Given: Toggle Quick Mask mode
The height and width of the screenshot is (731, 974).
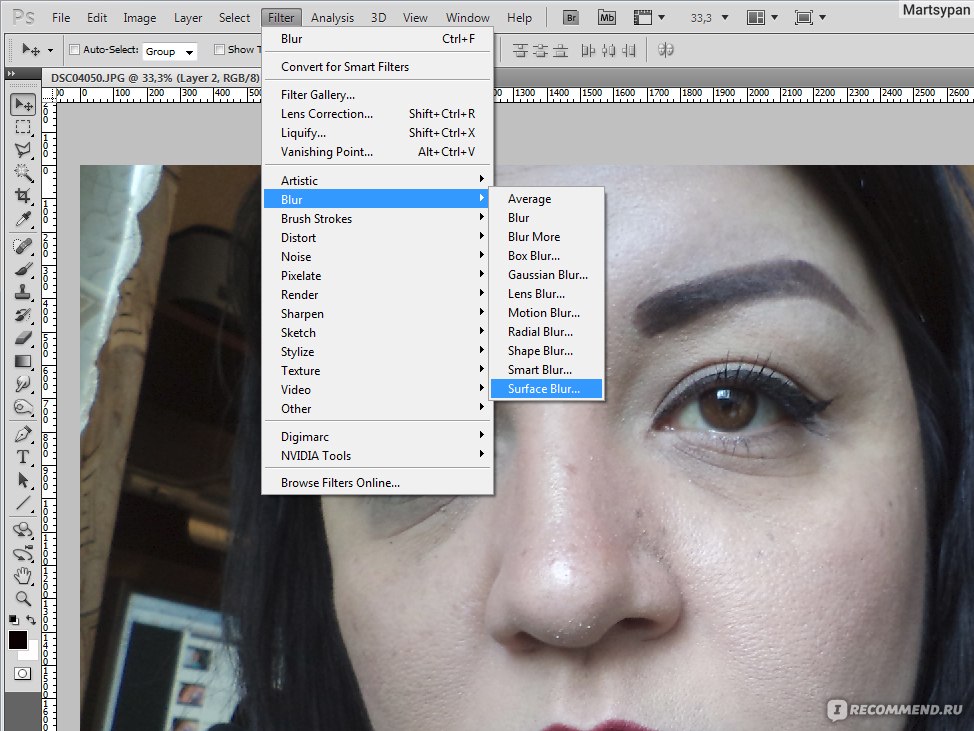Looking at the screenshot, I should tap(22, 674).
